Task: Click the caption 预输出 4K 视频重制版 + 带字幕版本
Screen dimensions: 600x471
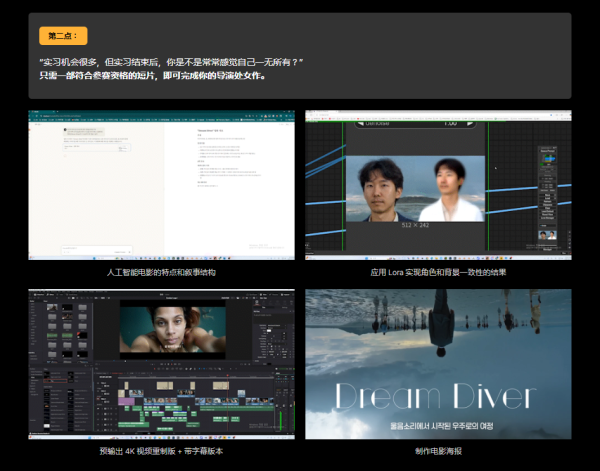Action: click(161, 451)
